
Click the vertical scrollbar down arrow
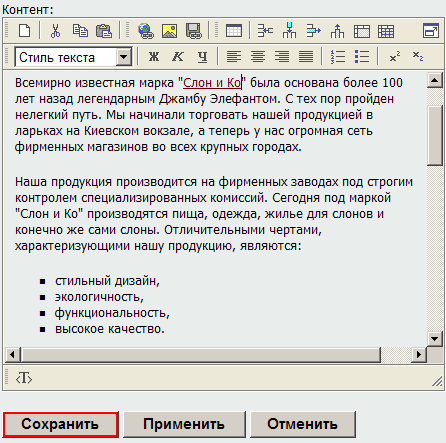click(434, 339)
